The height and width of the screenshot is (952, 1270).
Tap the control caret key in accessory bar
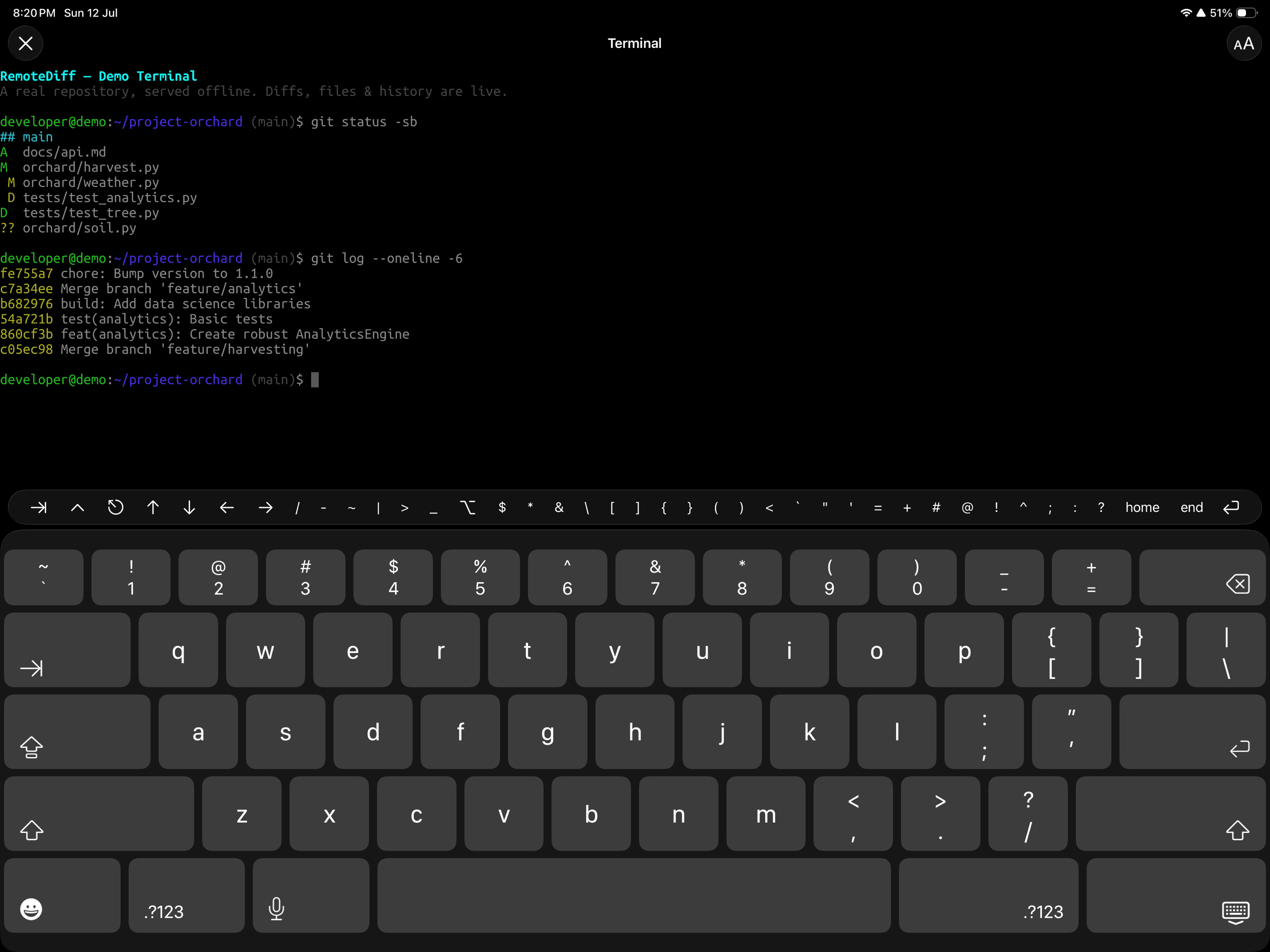[x=78, y=507]
